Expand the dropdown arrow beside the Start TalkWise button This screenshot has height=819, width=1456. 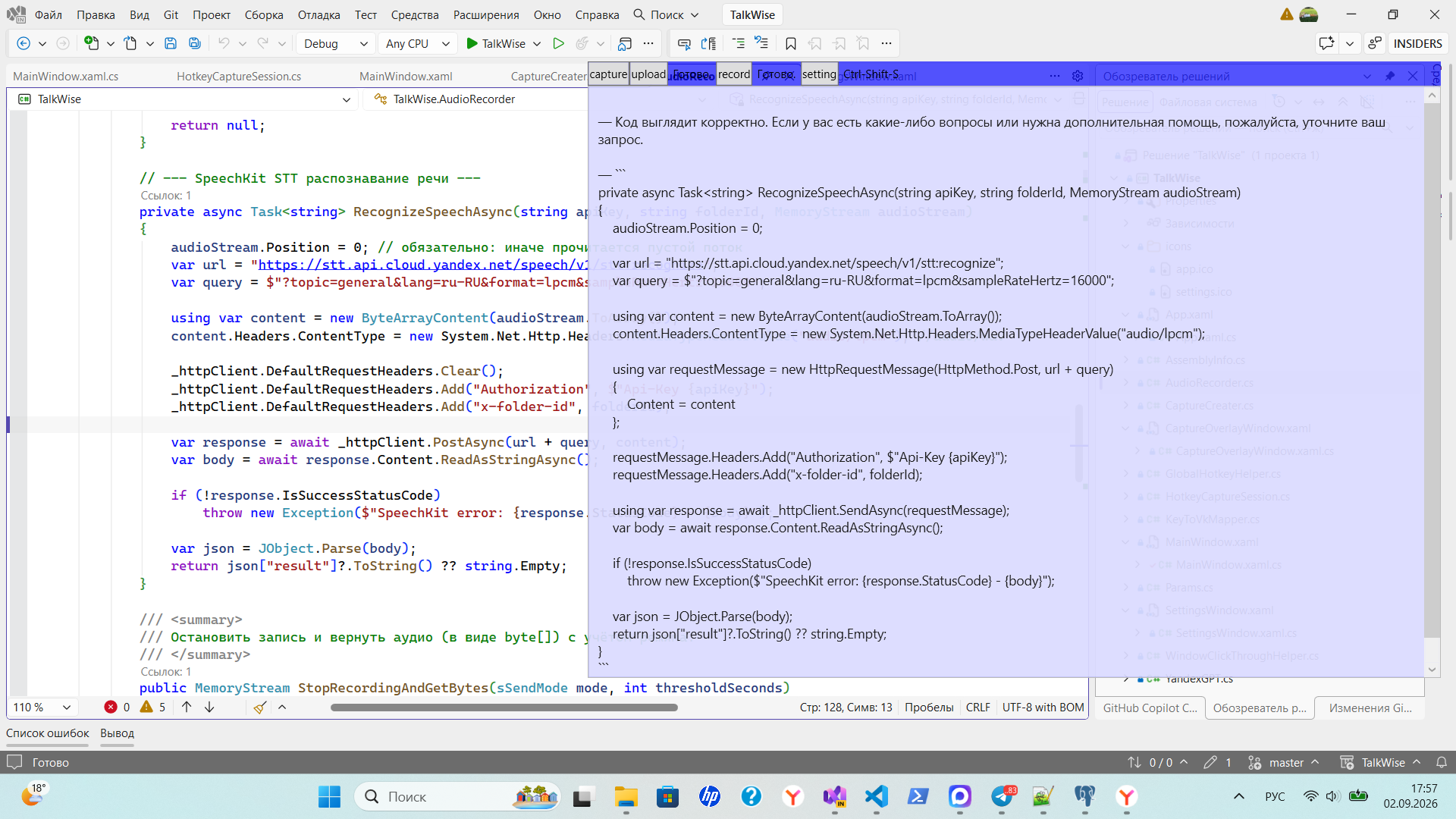[x=537, y=44]
